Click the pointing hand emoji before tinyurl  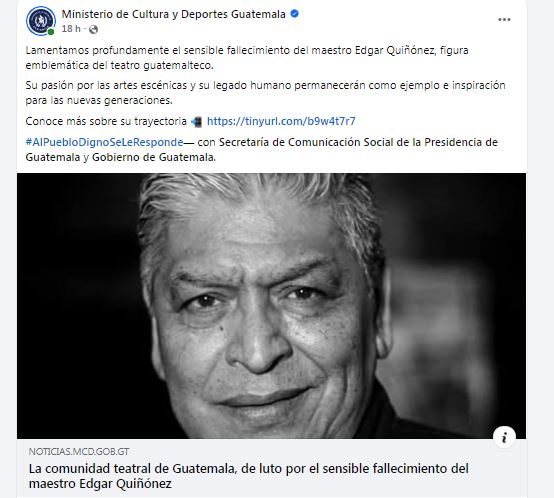click(x=196, y=122)
